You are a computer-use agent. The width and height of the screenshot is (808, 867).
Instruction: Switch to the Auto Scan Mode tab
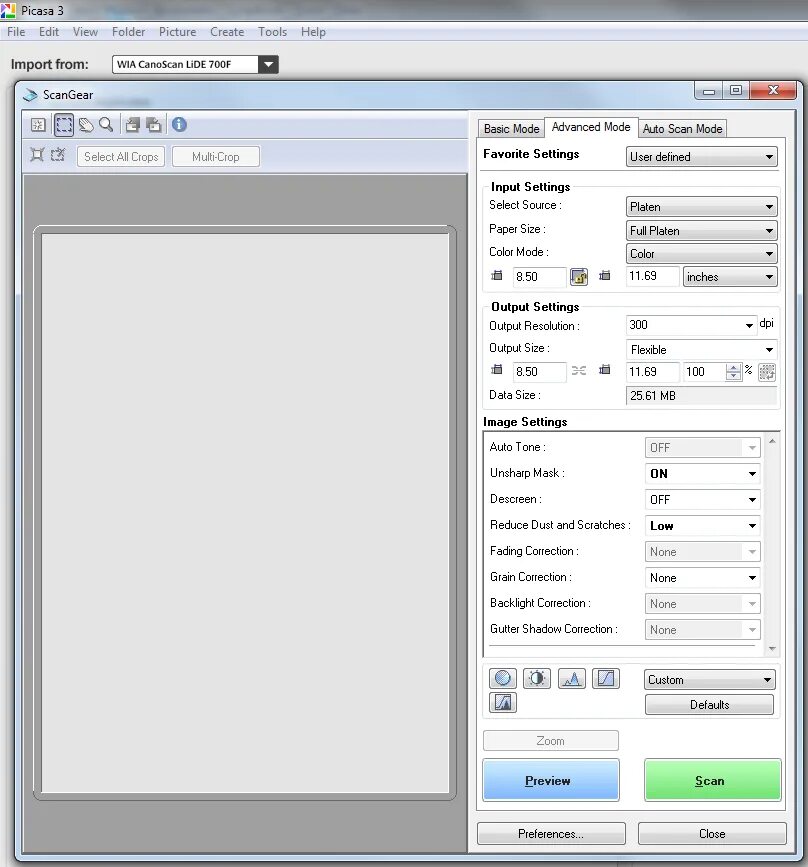click(682, 129)
